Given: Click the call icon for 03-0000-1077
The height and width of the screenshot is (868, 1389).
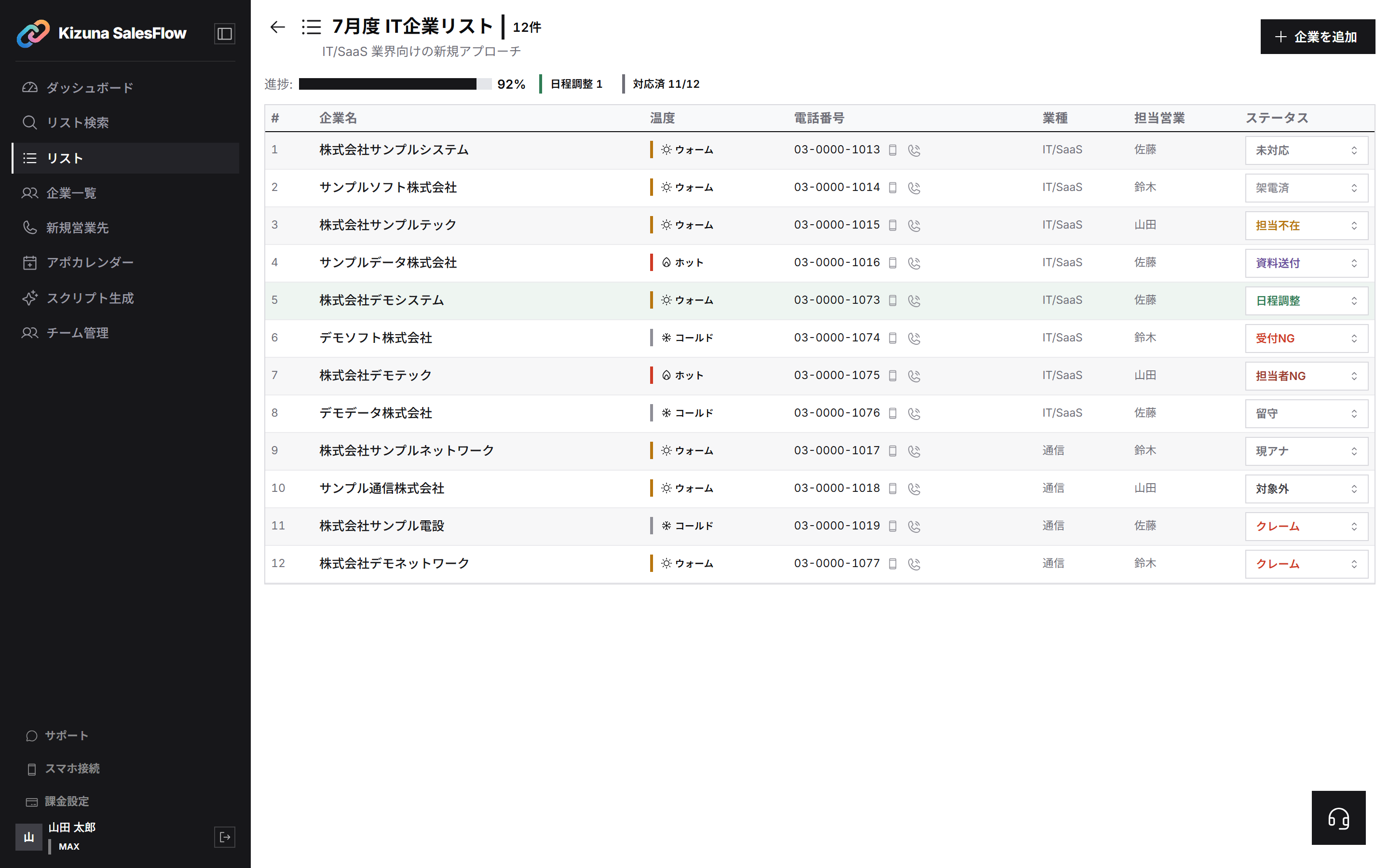Looking at the screenshot, I should coord(914,564).
